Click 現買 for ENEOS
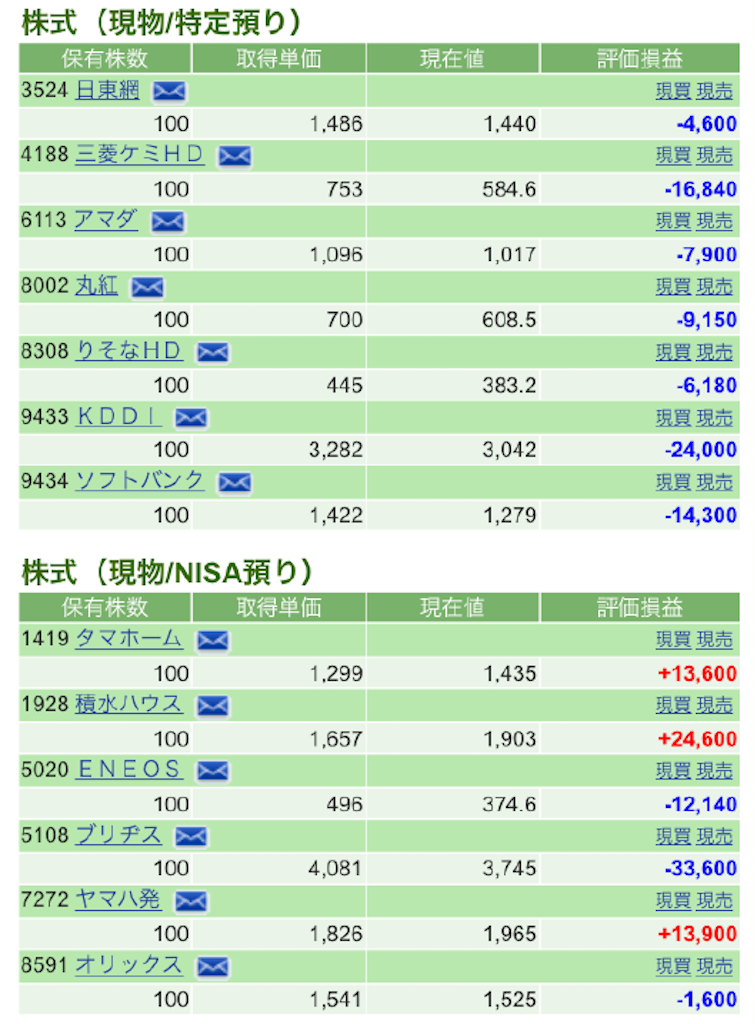This screenshot has width=755, height=1024. point(673,771)
